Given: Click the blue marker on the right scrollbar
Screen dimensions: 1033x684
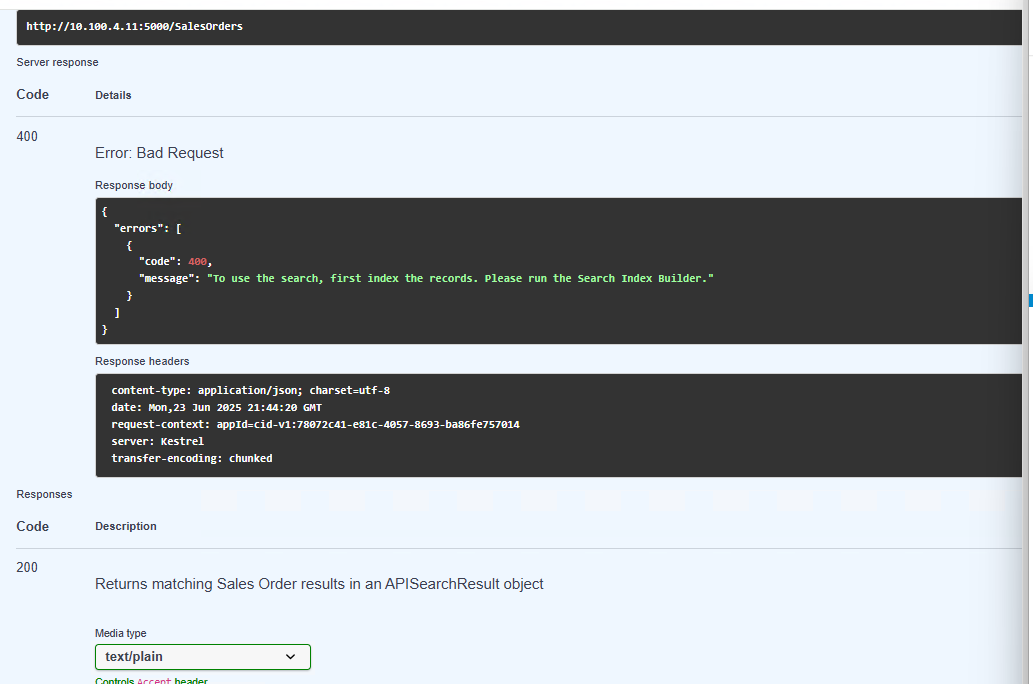Looking at the screenshot, I should pos(1030,300).
